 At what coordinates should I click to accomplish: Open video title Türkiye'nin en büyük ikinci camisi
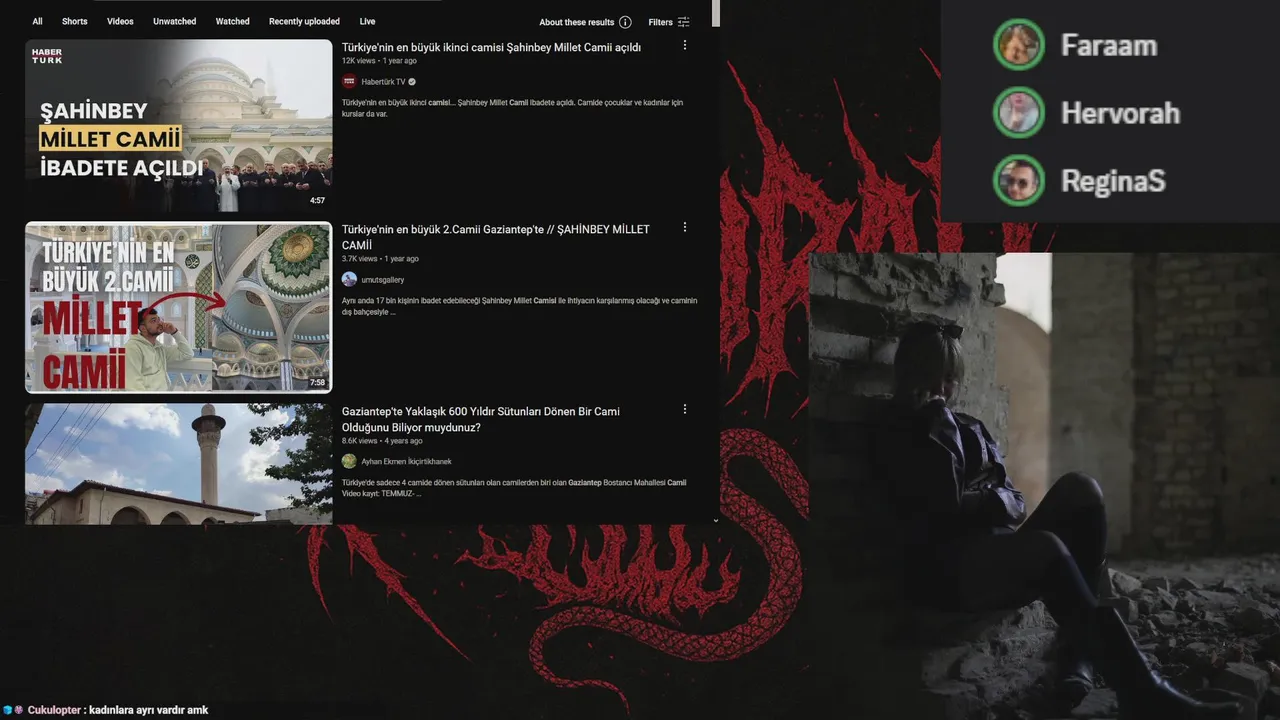tap(491, 47)
